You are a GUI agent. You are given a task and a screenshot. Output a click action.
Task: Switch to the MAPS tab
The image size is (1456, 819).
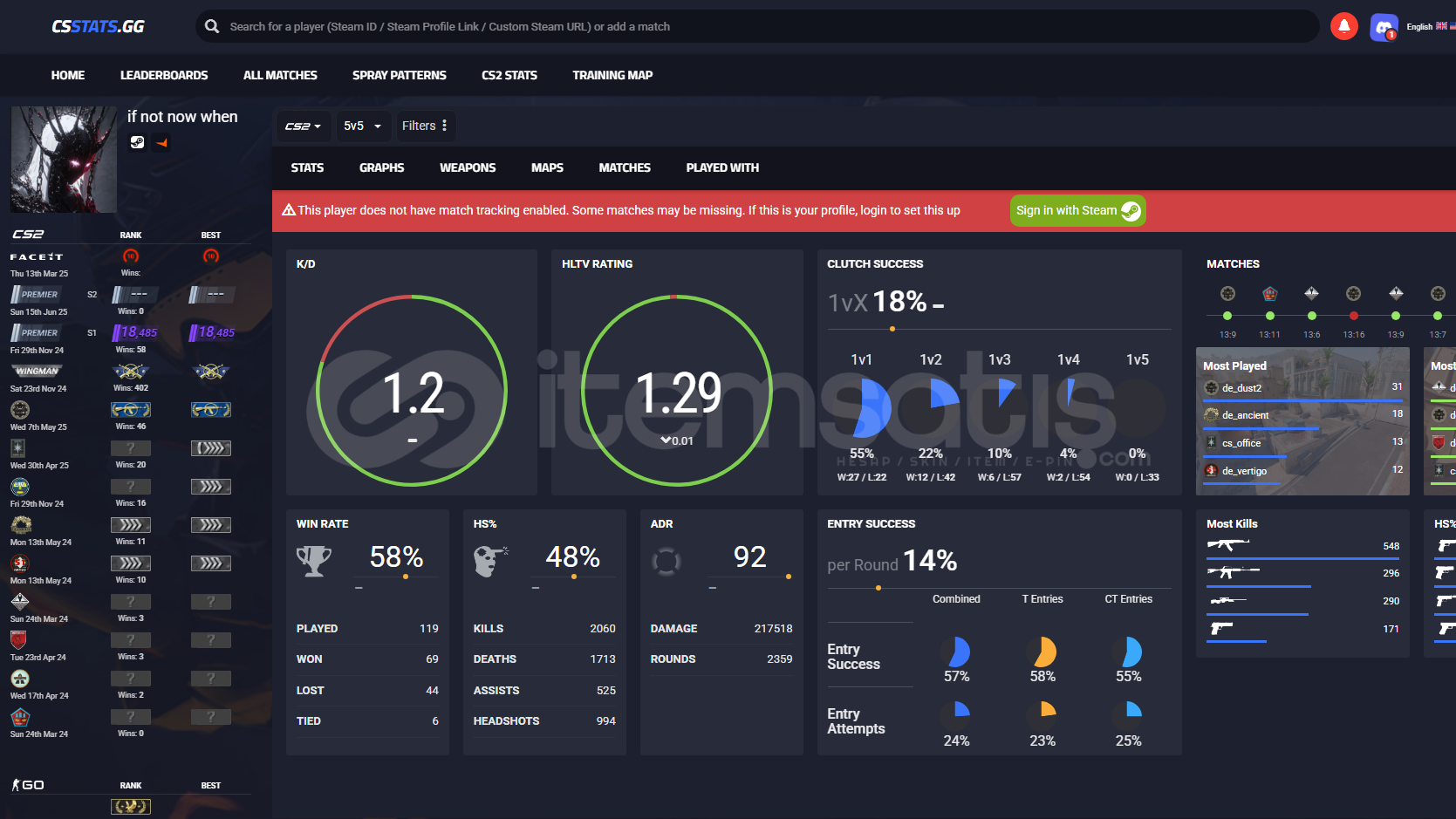click(x=547, y=167)
